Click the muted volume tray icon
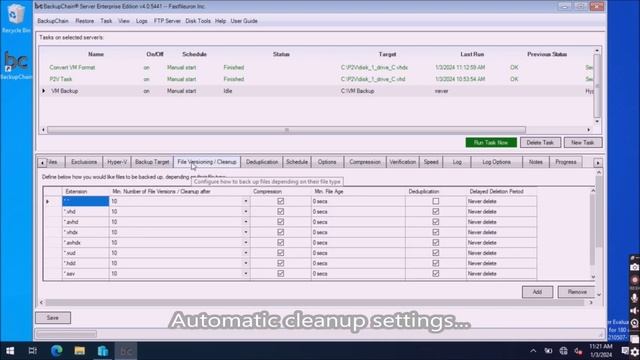 coord(578,351)
